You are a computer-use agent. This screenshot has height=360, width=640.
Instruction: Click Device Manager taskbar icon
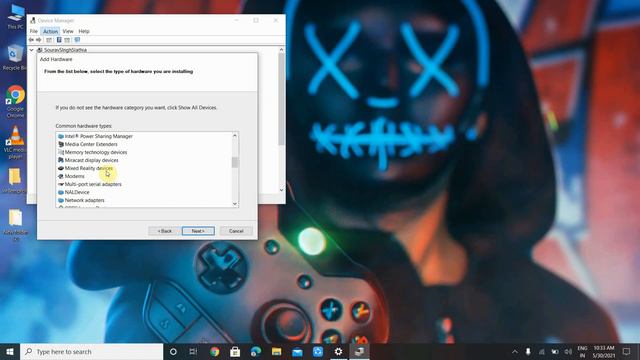click(x=359, y=351)
